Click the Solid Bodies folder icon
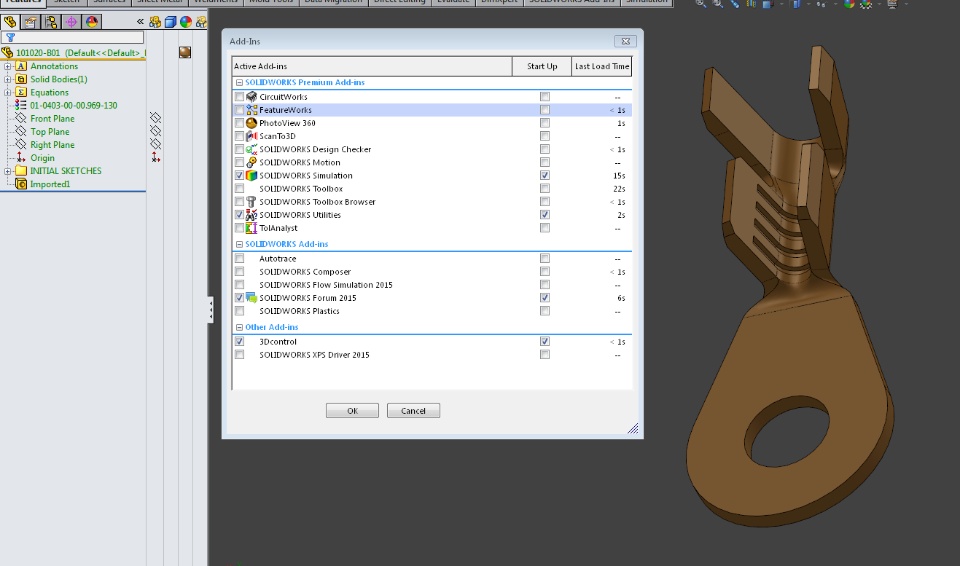Screen dimensions: 960x566 [x=21, y=79]
